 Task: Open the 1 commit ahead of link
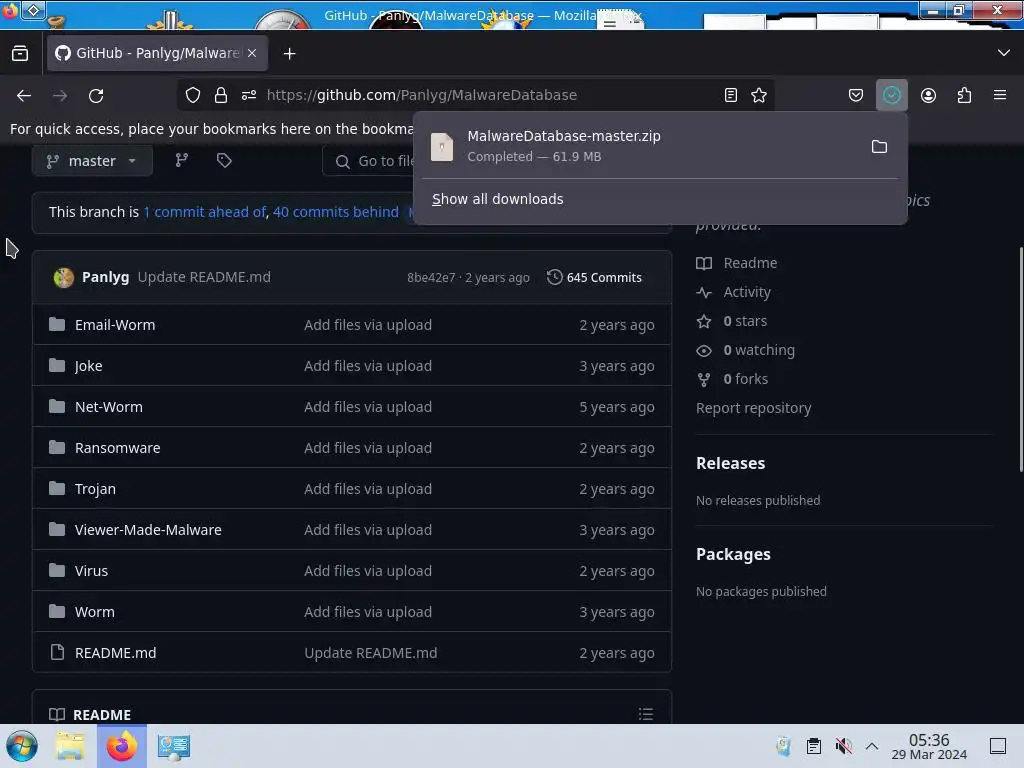(x=205, y=212)
